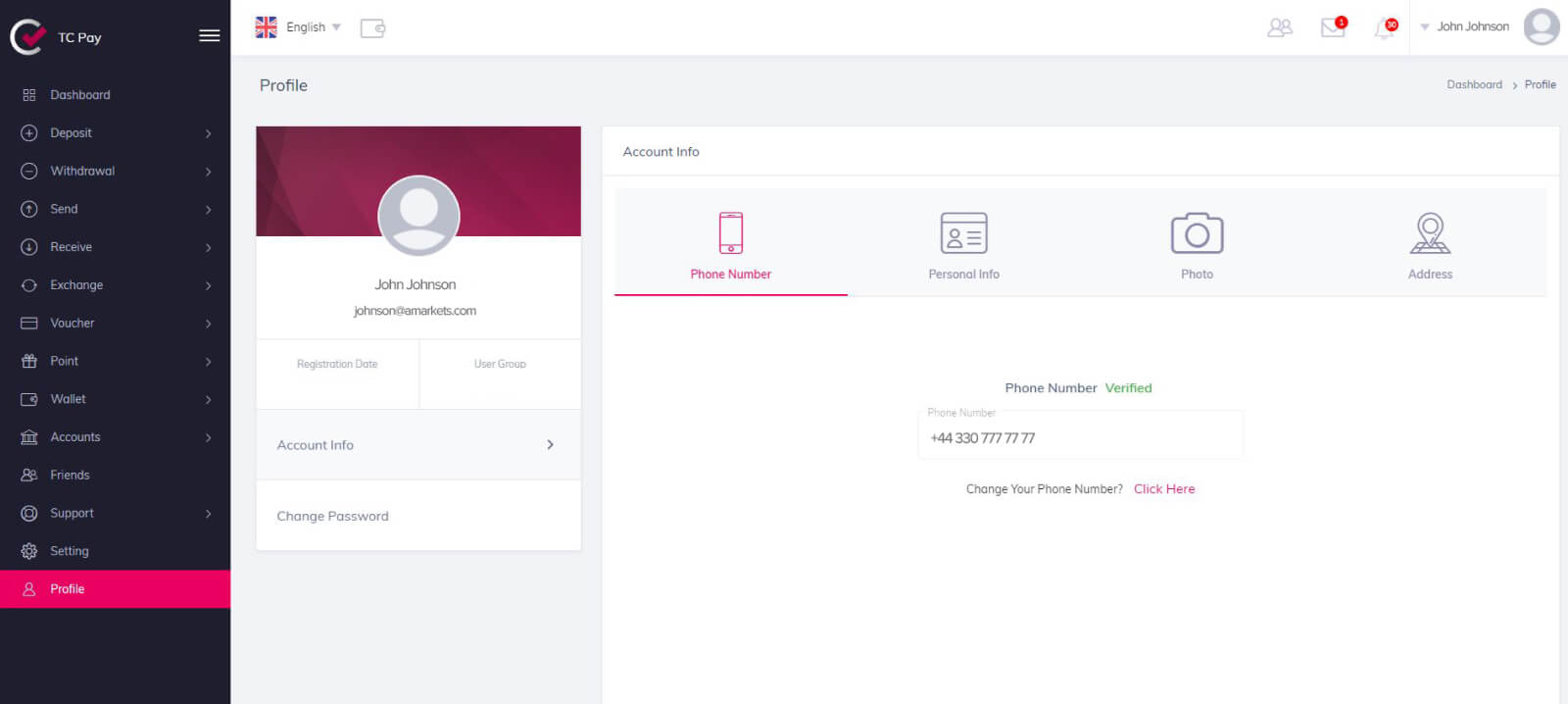Select the Phone Number tab

730,246
